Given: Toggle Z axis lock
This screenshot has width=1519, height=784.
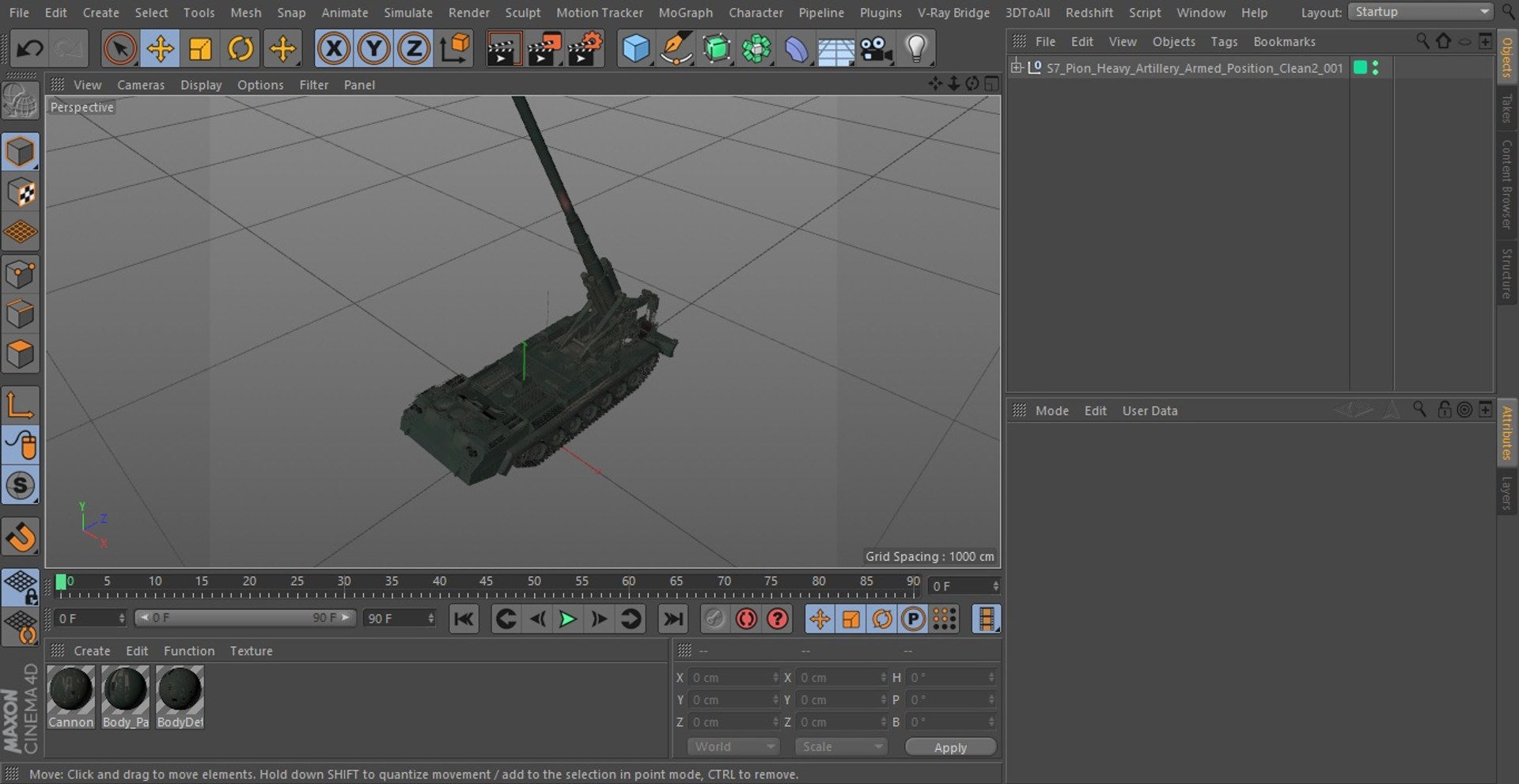Looking at the screenshot, I should tap(414, 49).
